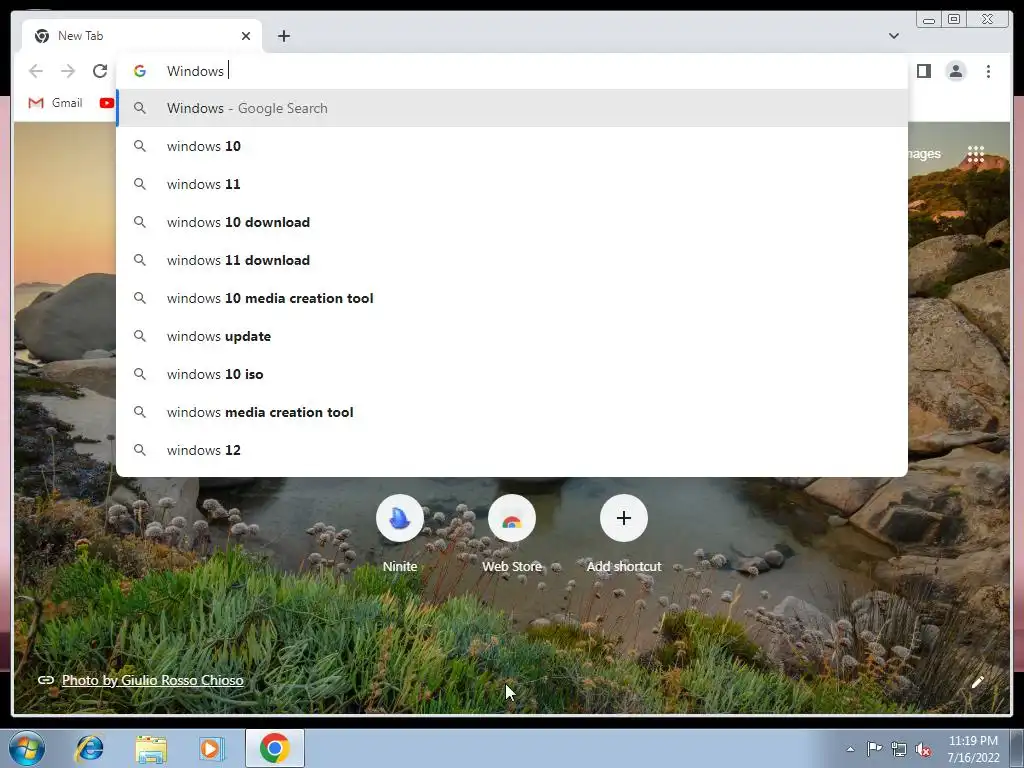Click the chain link icon beside photo credit
This screenshot has height=768, width=1024.
46,680
